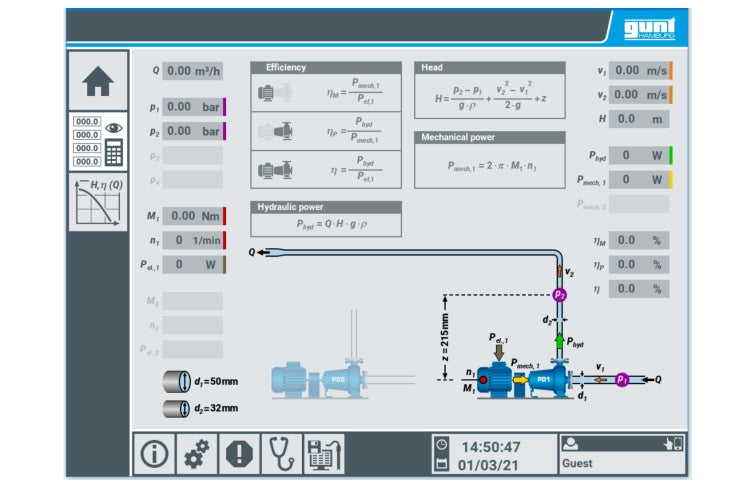Click the Guest user field
Screen dimensions: 755x488
[622, 464]
